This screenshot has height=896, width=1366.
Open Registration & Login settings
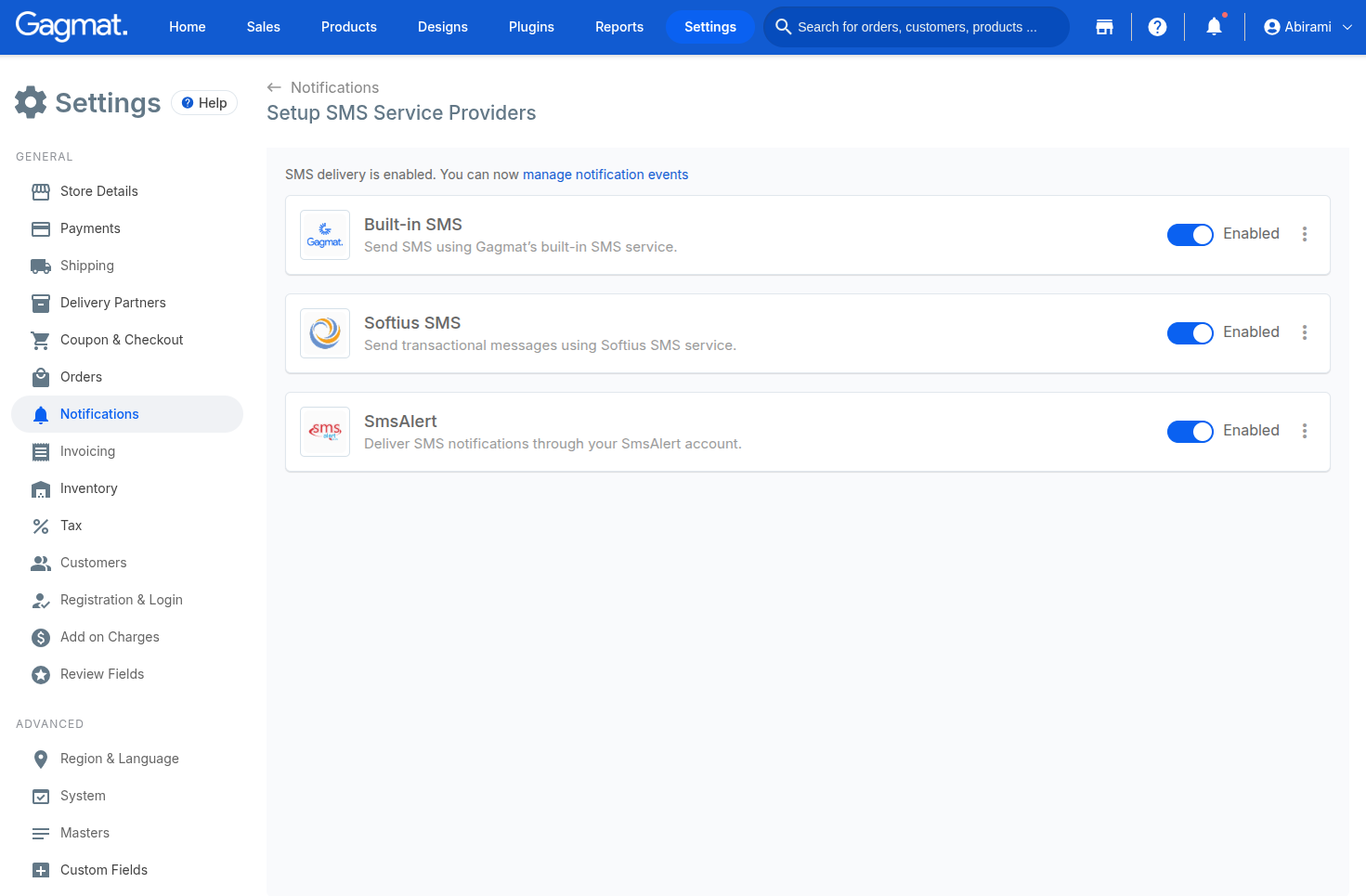(127, 600)
